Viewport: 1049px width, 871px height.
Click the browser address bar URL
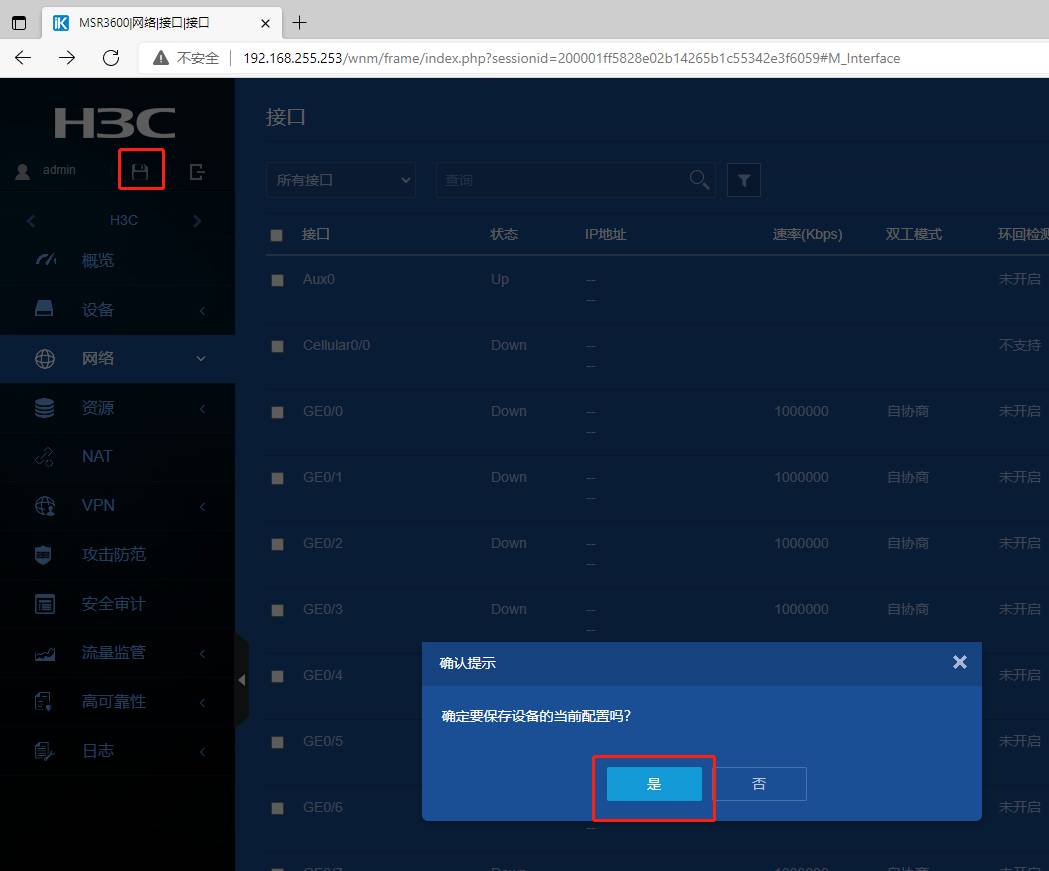(571, 58)
